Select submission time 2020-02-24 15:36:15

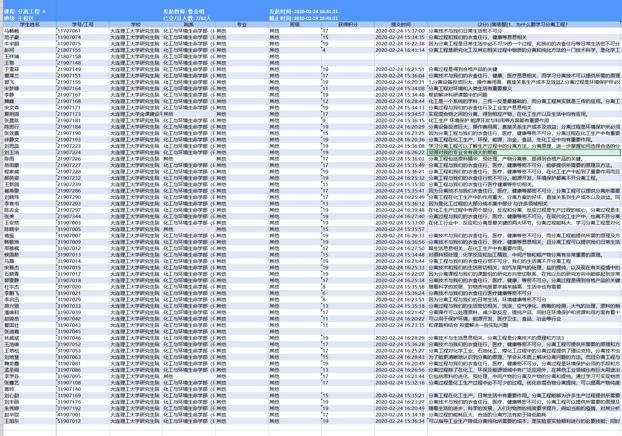click(401, 120)
